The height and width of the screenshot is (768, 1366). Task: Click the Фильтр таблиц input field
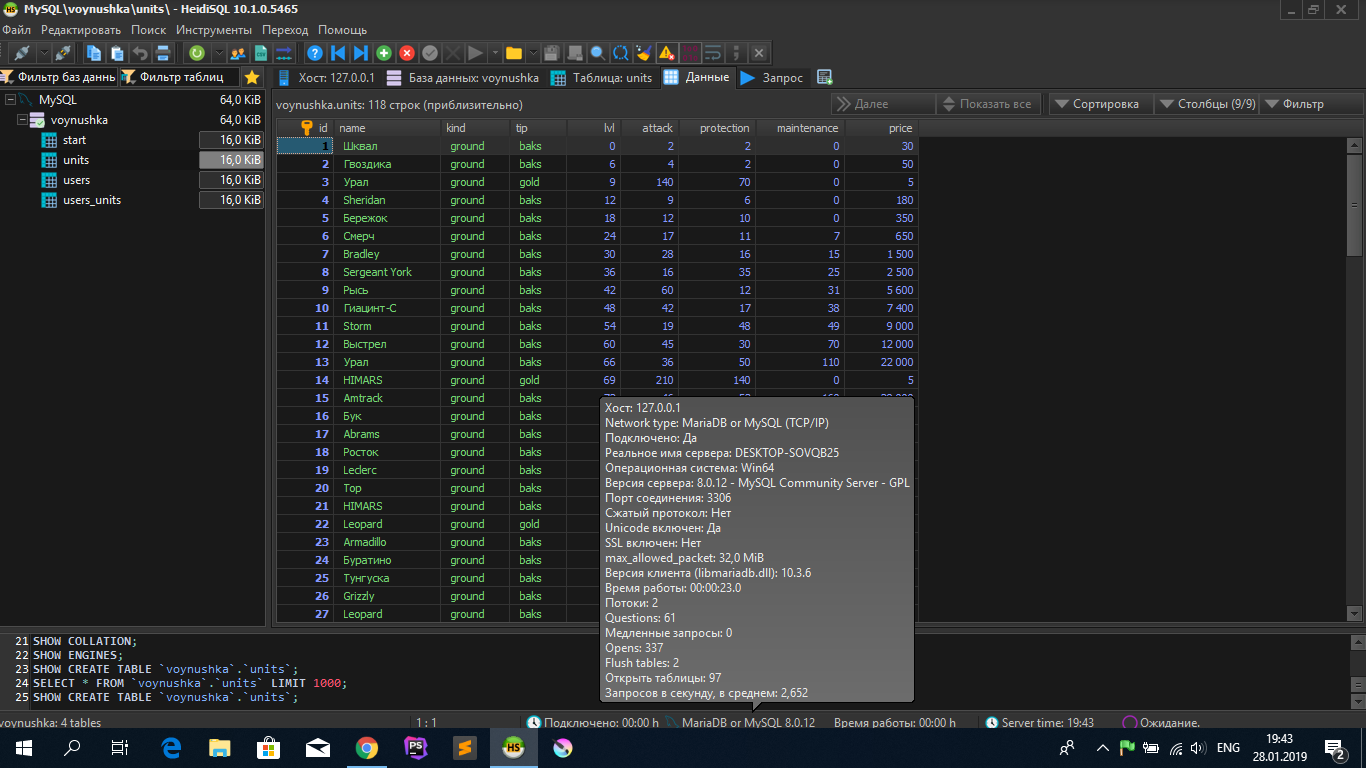pos(180,77)
